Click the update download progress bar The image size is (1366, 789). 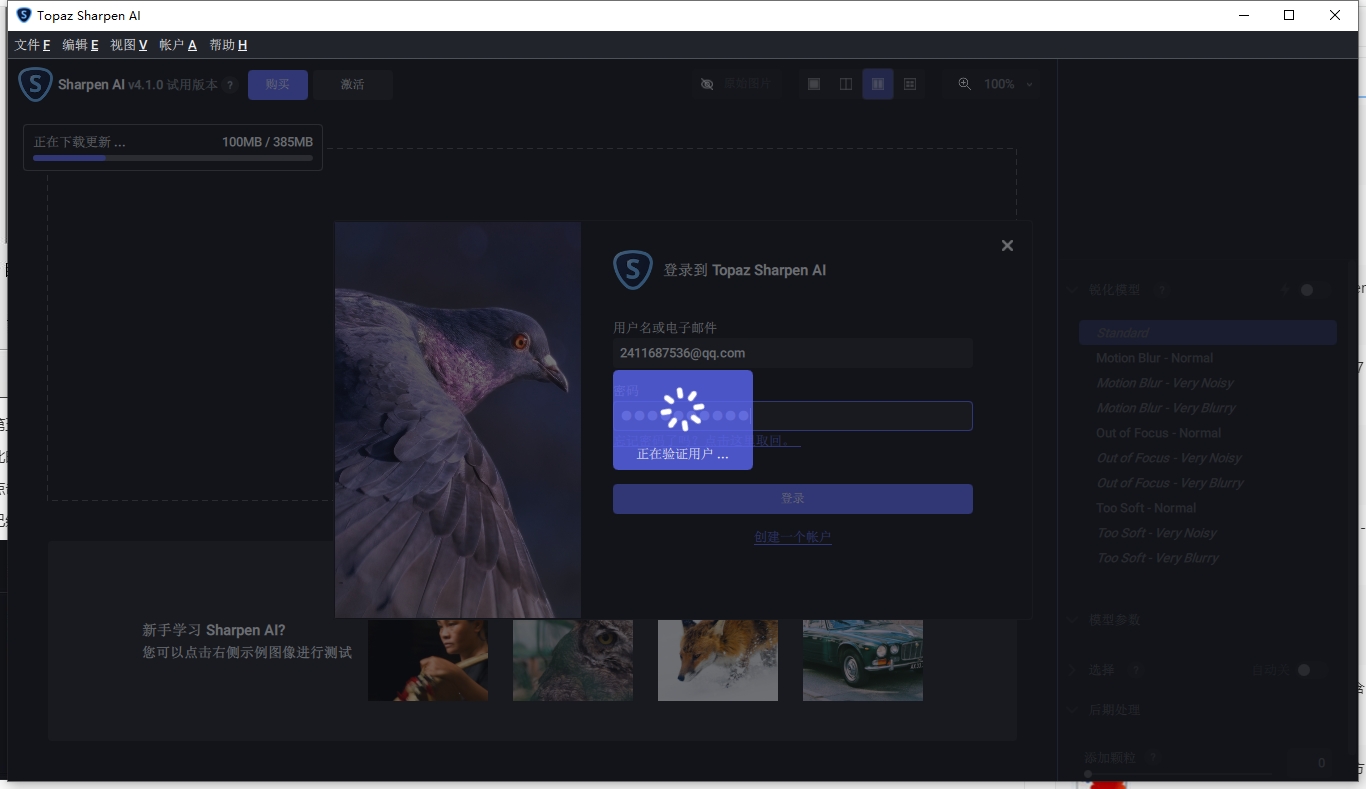point(173,158)
